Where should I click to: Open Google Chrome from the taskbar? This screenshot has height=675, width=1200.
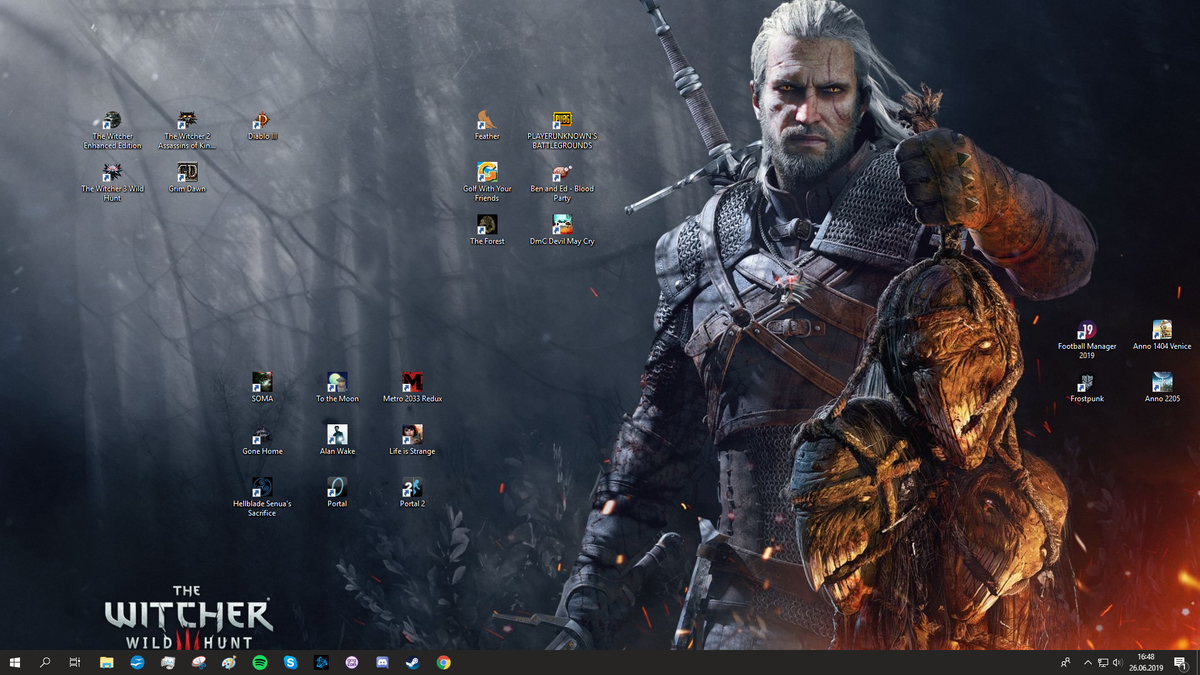pos(443,662)
